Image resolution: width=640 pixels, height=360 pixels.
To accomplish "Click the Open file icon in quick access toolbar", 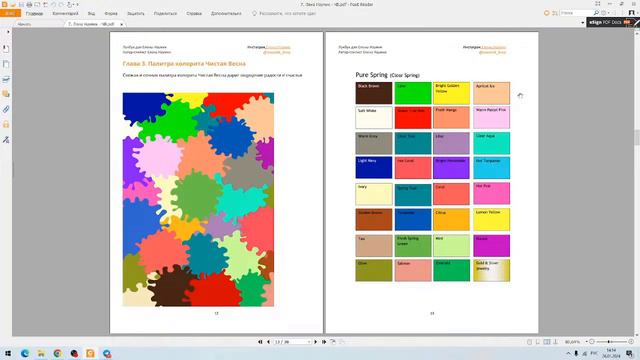I will point(13,4).
